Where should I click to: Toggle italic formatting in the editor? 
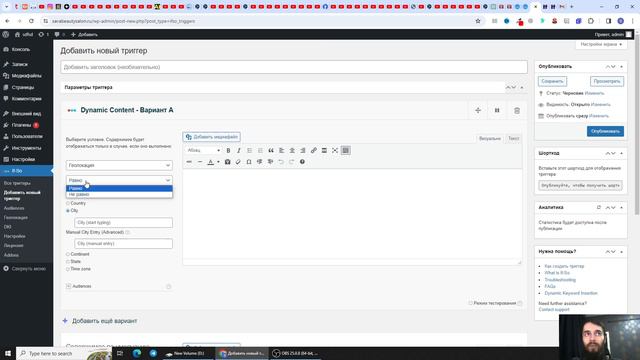coord(239,151)
